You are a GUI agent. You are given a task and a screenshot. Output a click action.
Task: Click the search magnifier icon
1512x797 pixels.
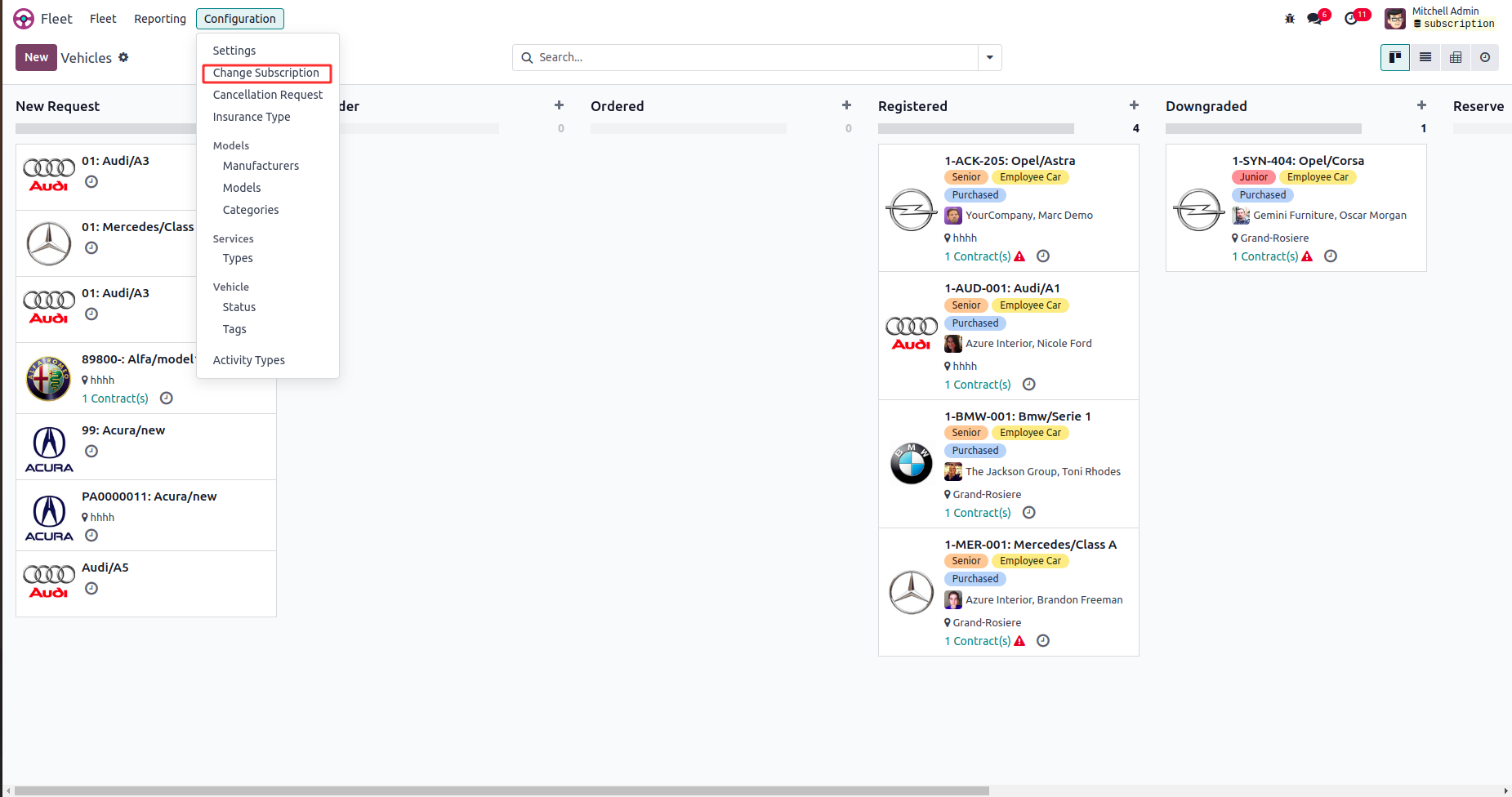[527, 57]
